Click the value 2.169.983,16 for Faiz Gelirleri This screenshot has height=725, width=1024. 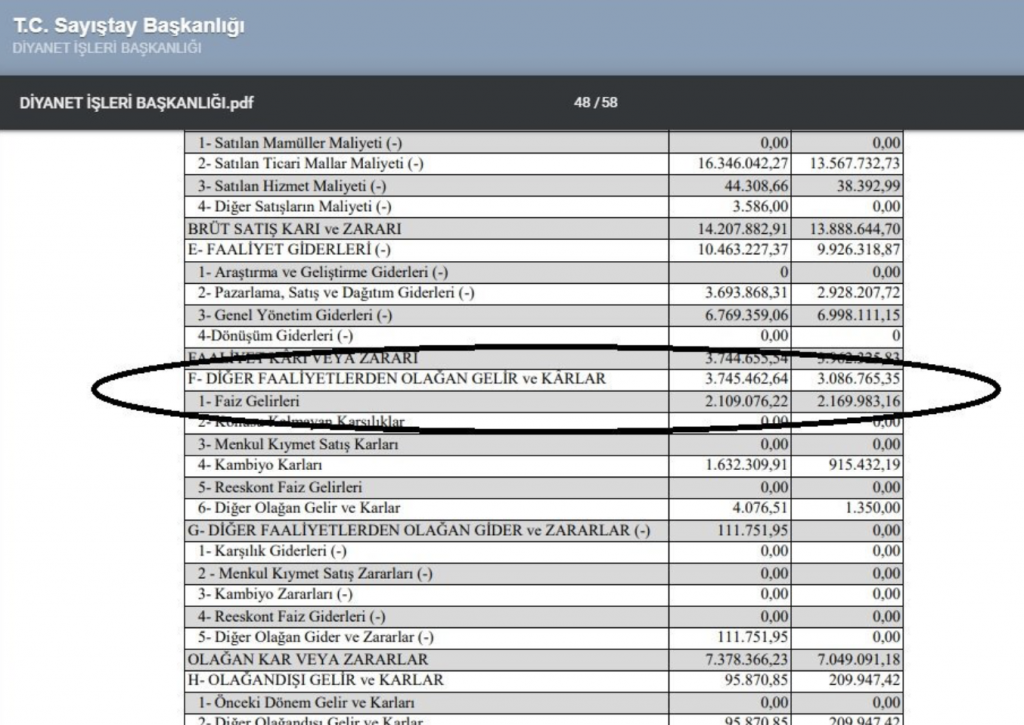(858, 401)
